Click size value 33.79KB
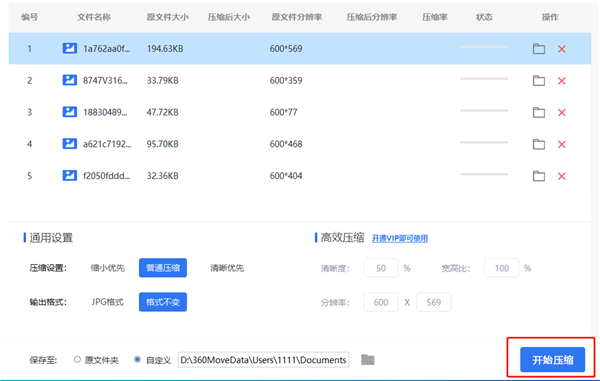This screenshot has width=600, height=381. [163, 80]
